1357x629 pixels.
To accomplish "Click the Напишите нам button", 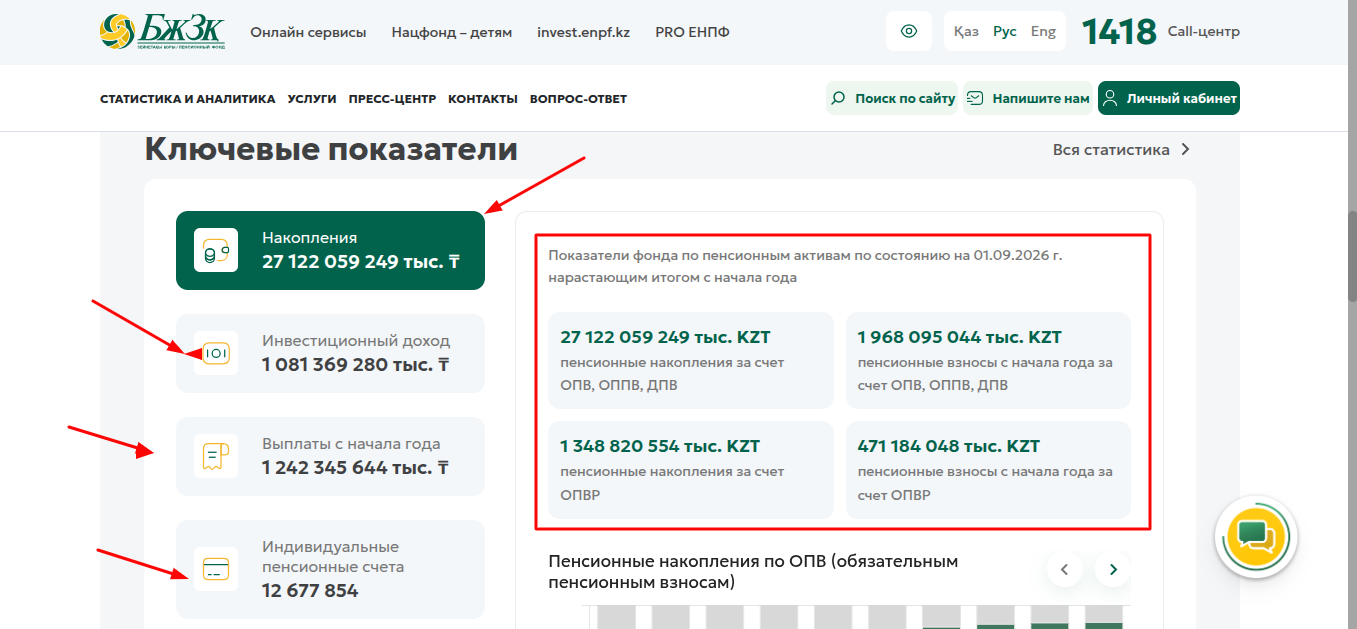I will pos(1028,98).
